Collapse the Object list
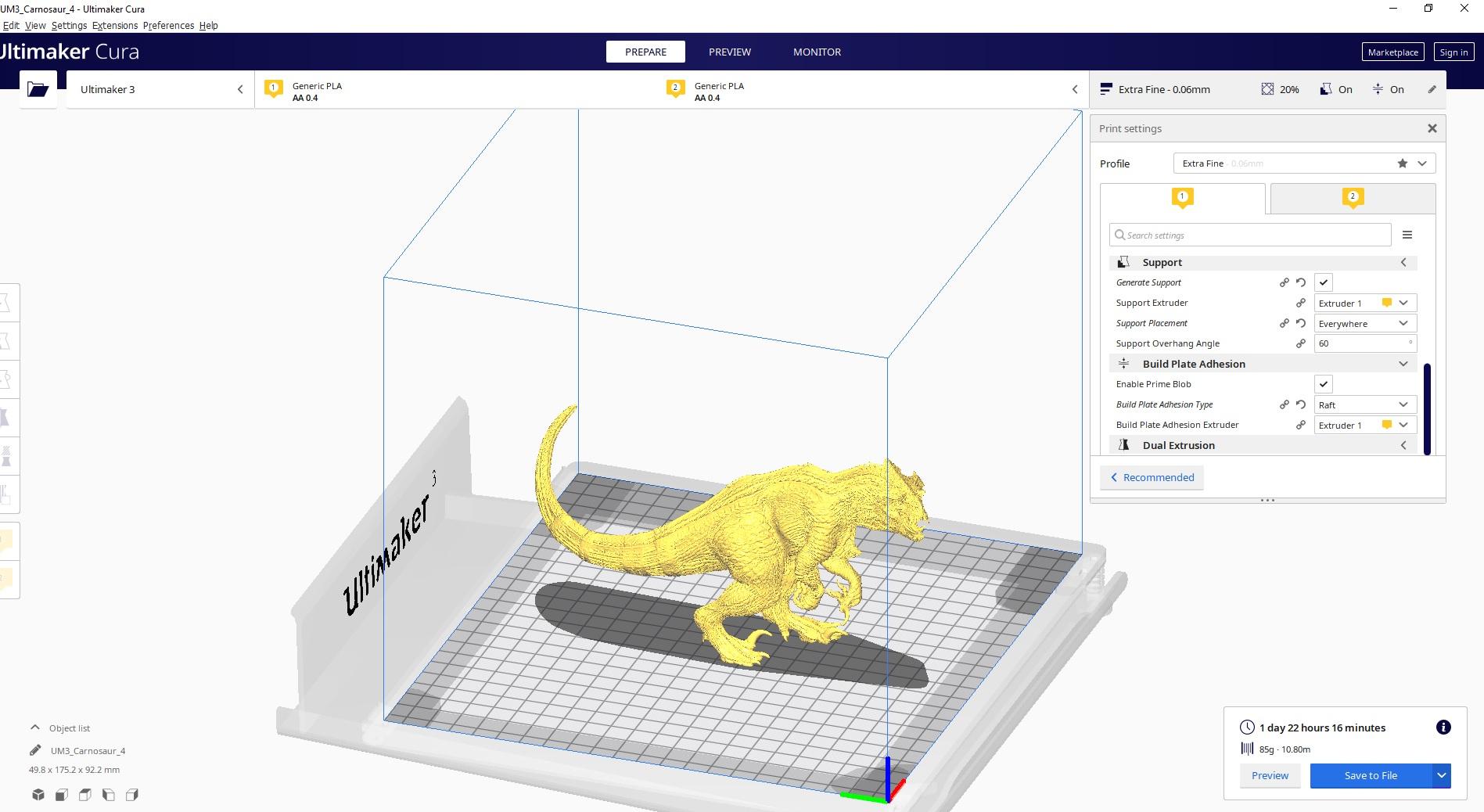This screenshot has height=812, width=1484. click(x=34, y=728)
